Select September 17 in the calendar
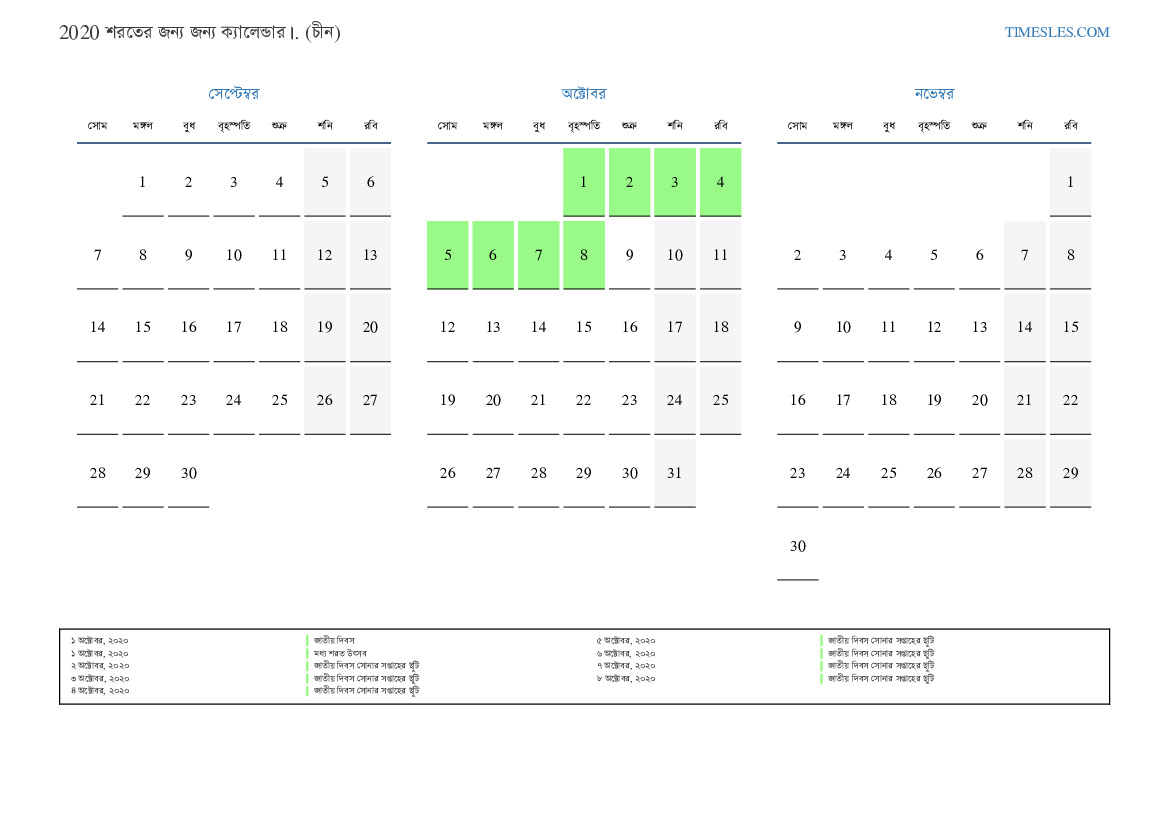Image resolution: width=1169 pixels, height=827 pixels. pos(233,327)
